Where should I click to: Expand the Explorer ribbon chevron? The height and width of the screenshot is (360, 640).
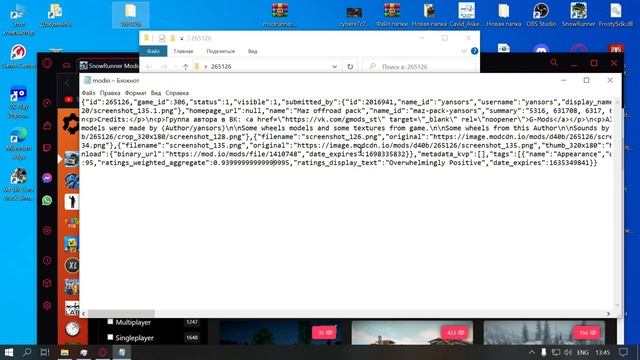click(x=464, y=51)
